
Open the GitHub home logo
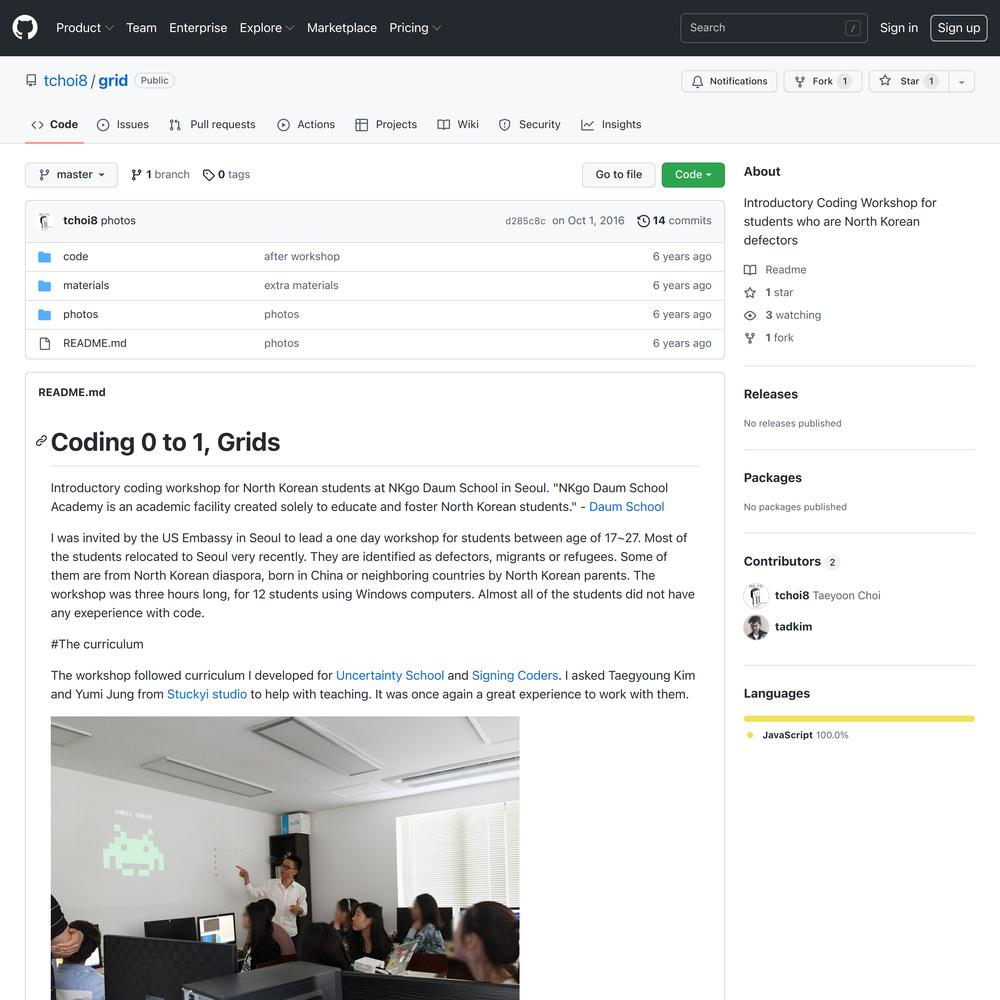tap(25, 27)
